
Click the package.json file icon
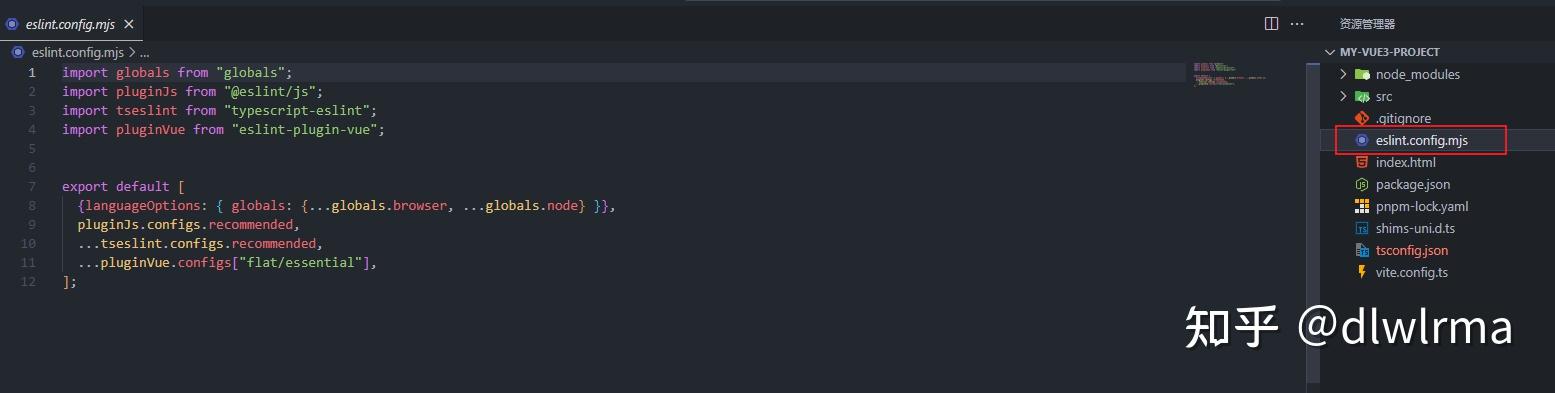click(x=1361, y=184)
